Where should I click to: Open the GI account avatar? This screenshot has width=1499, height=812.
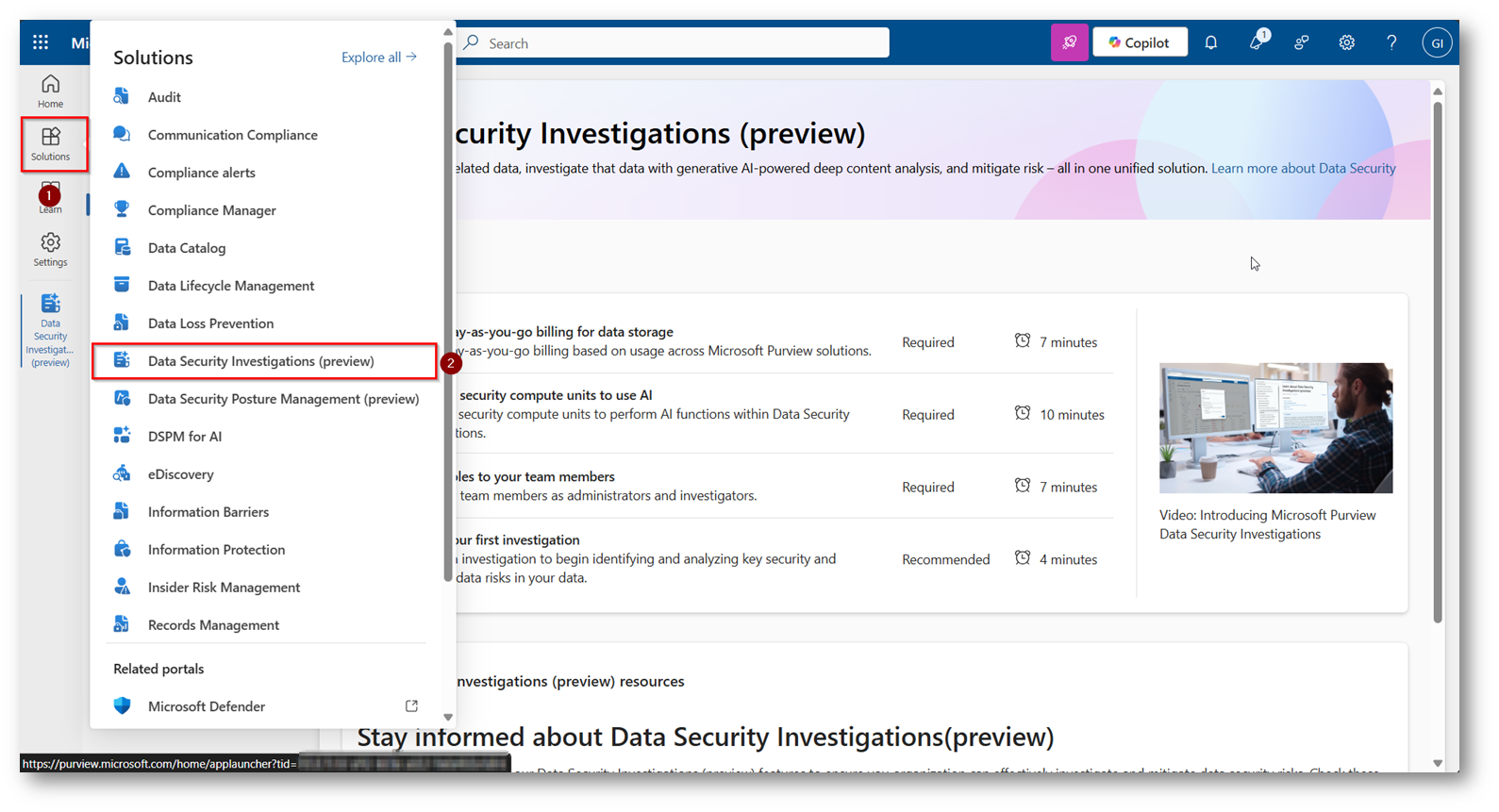click(1437, 42)
